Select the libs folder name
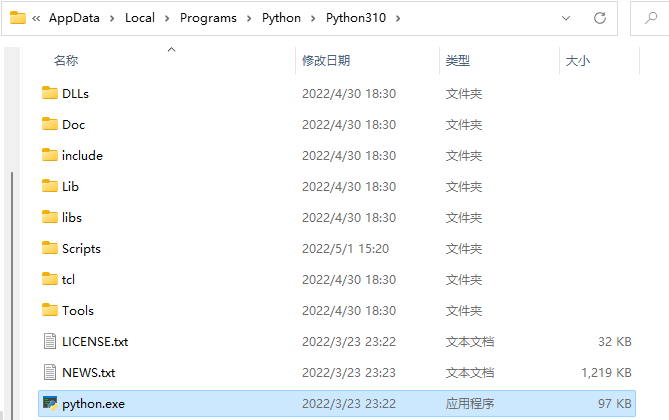 point(72,218)
